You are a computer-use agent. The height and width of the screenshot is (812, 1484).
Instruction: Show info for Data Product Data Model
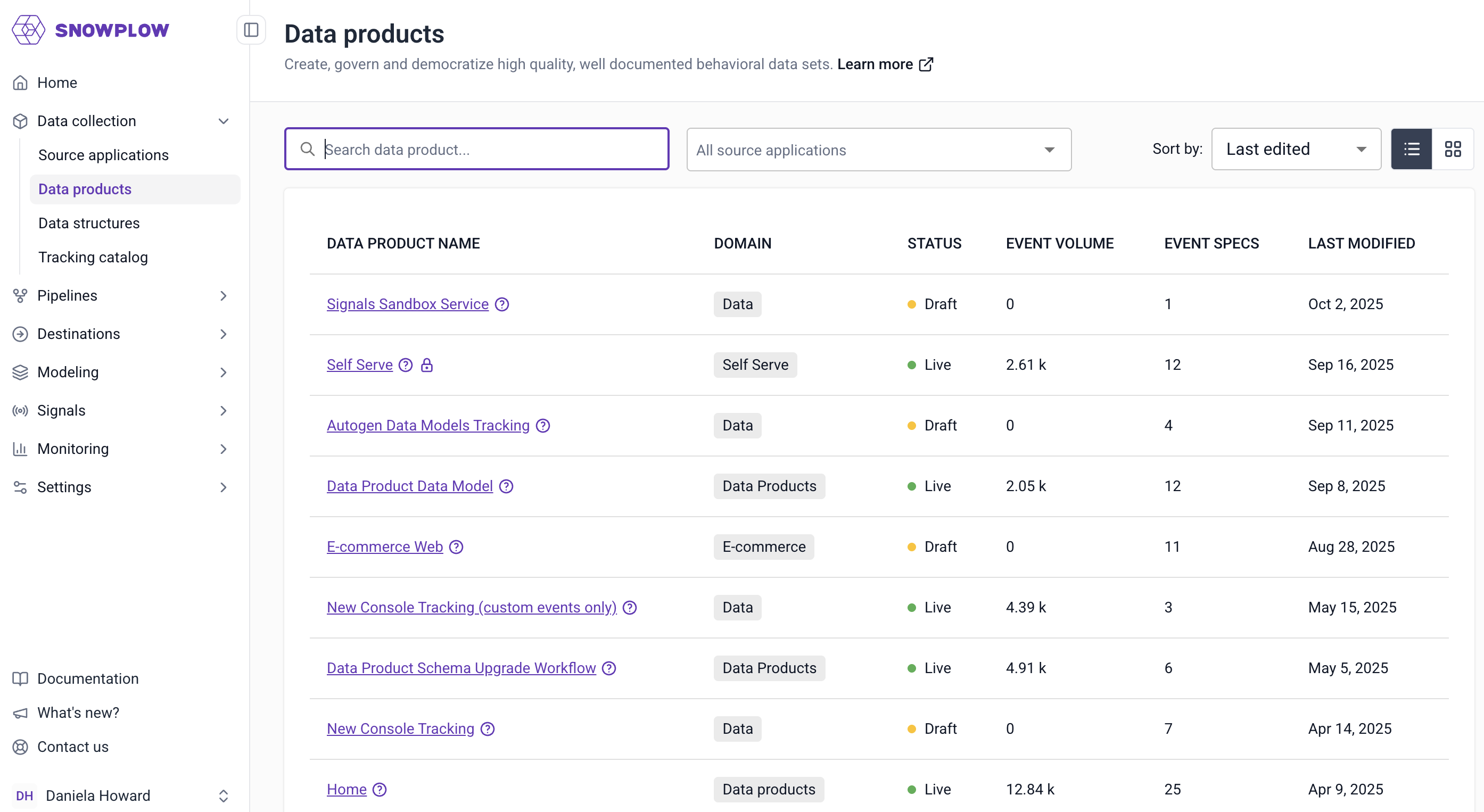(x=506, y=486)
